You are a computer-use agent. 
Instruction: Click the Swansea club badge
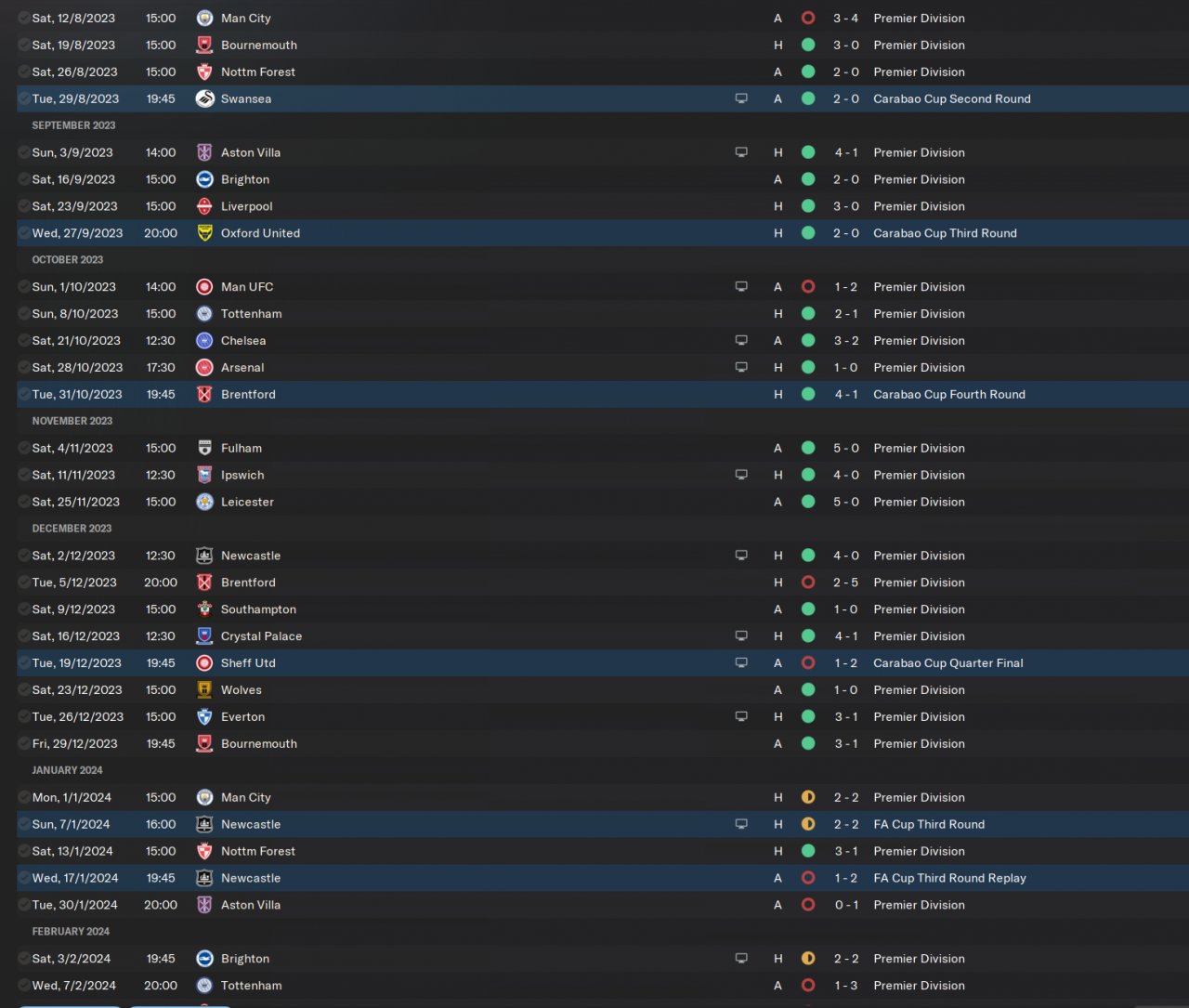pos(205,98)
